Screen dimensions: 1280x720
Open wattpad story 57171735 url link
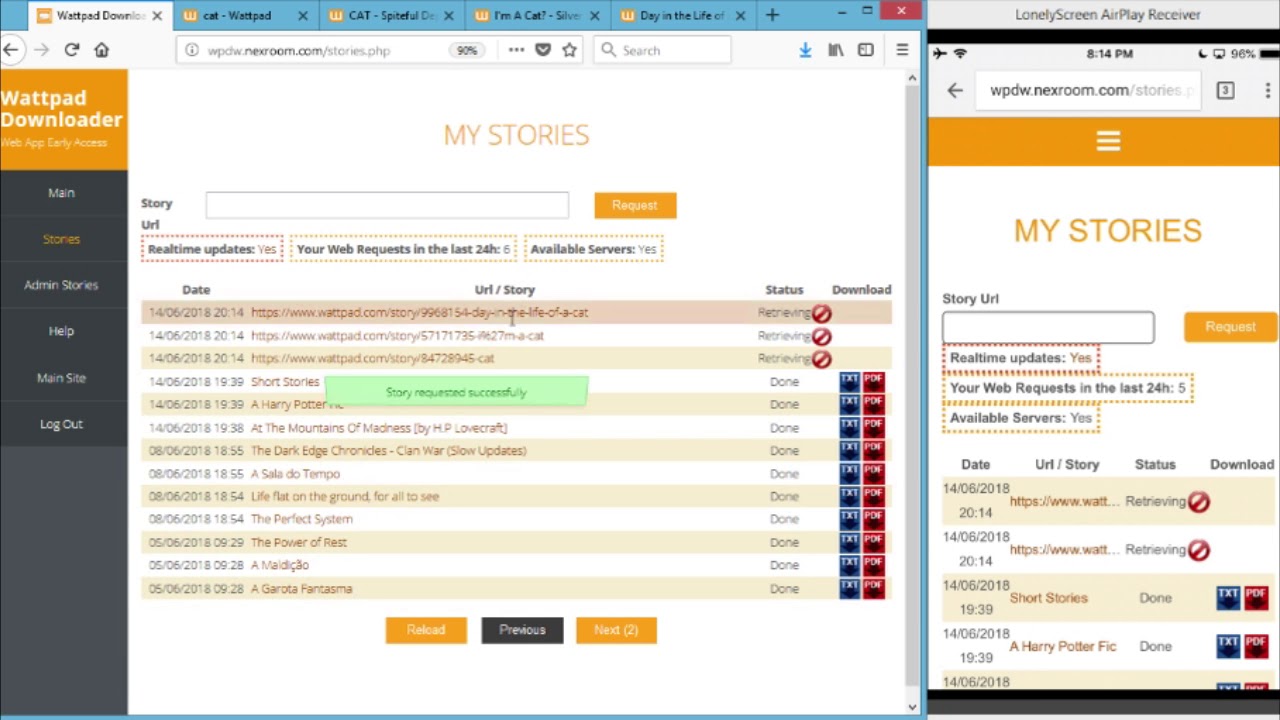397,336
